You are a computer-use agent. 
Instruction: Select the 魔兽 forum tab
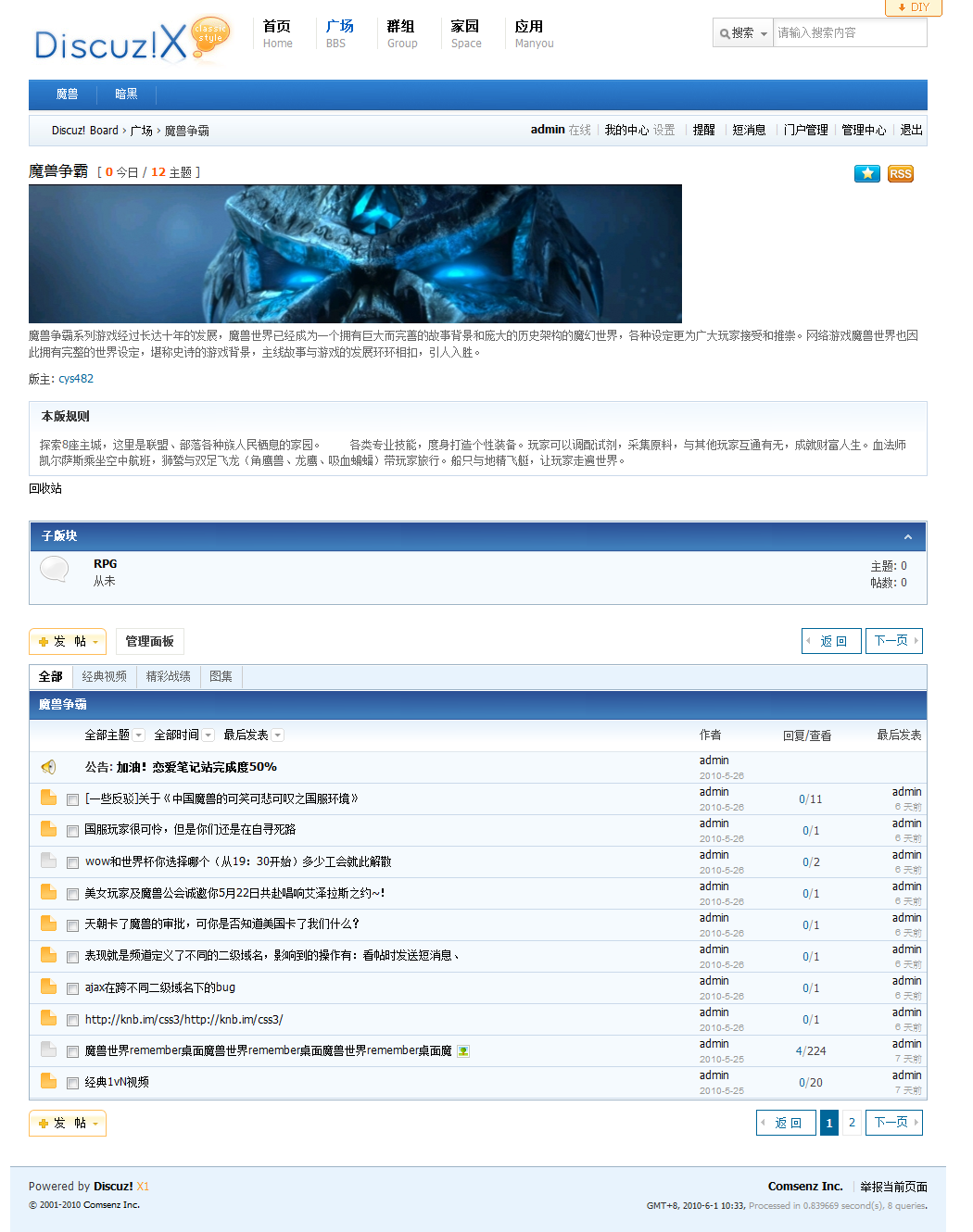point(67,94)
